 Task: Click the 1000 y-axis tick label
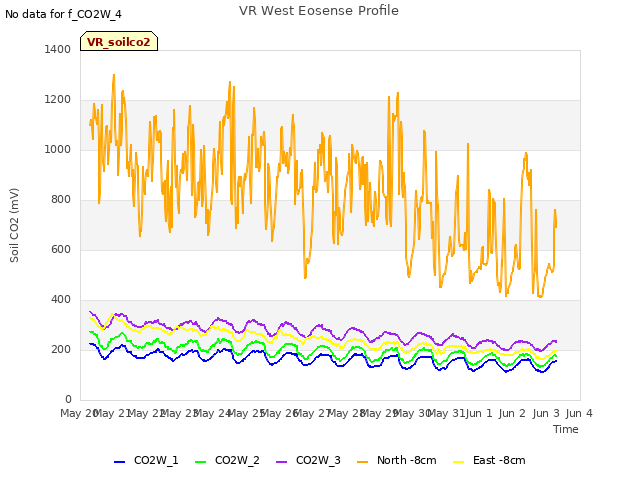tap(58, 149)
